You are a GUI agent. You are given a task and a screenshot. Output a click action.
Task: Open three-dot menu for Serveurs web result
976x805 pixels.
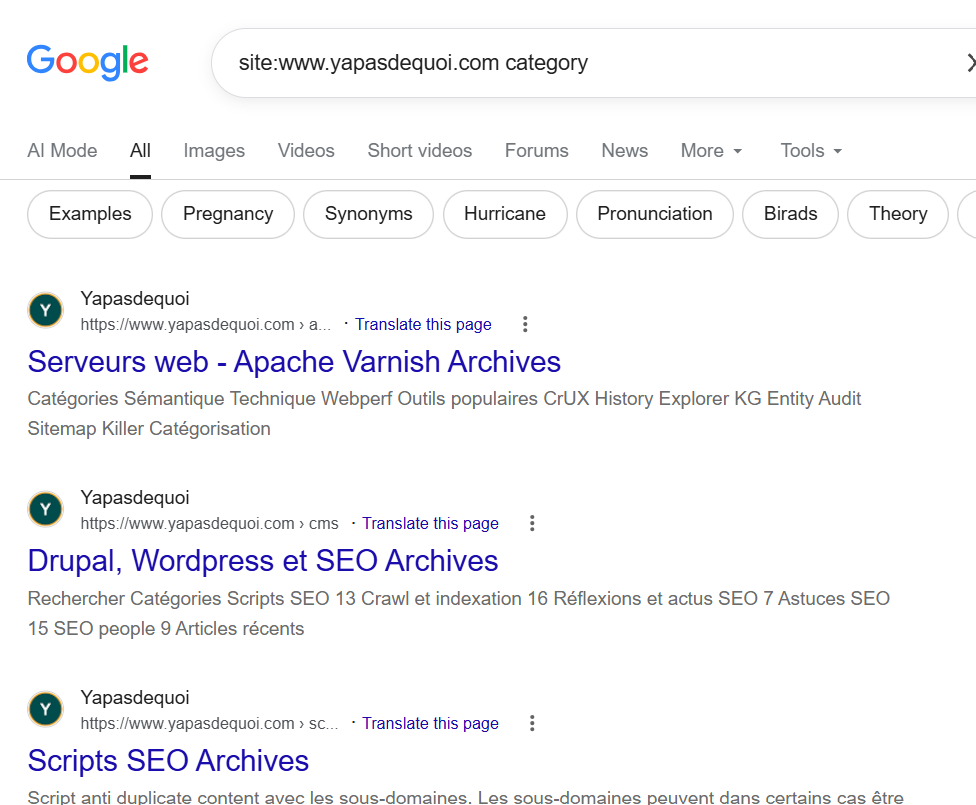(525, 324)
